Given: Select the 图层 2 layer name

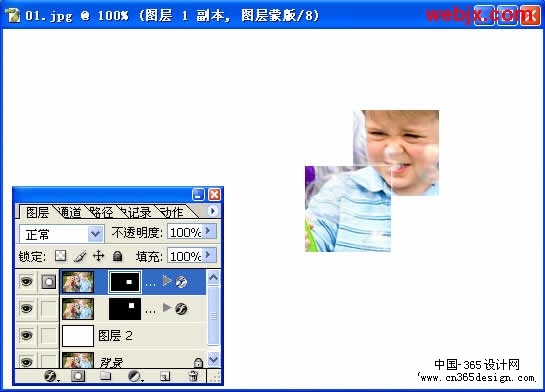Looking at the screenshot, I should 115,336.
